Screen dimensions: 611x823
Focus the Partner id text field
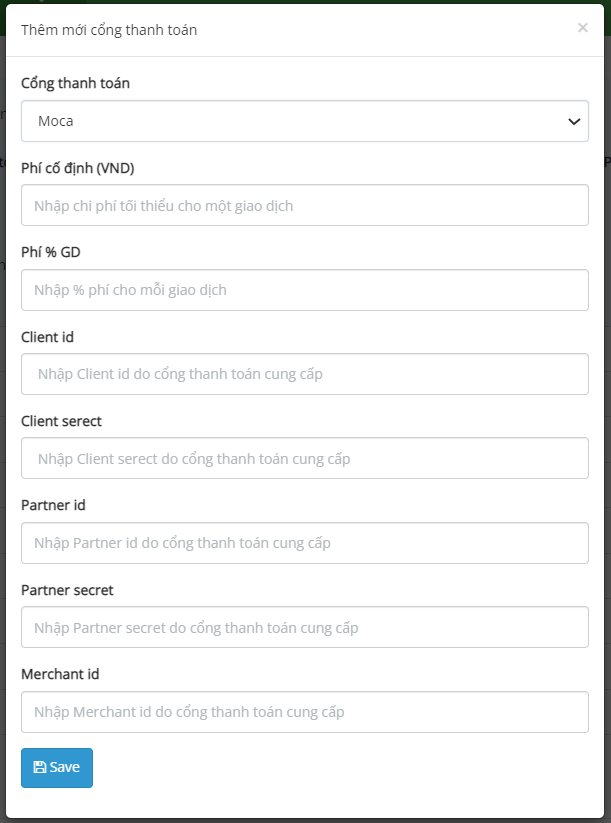click(304, 543)
